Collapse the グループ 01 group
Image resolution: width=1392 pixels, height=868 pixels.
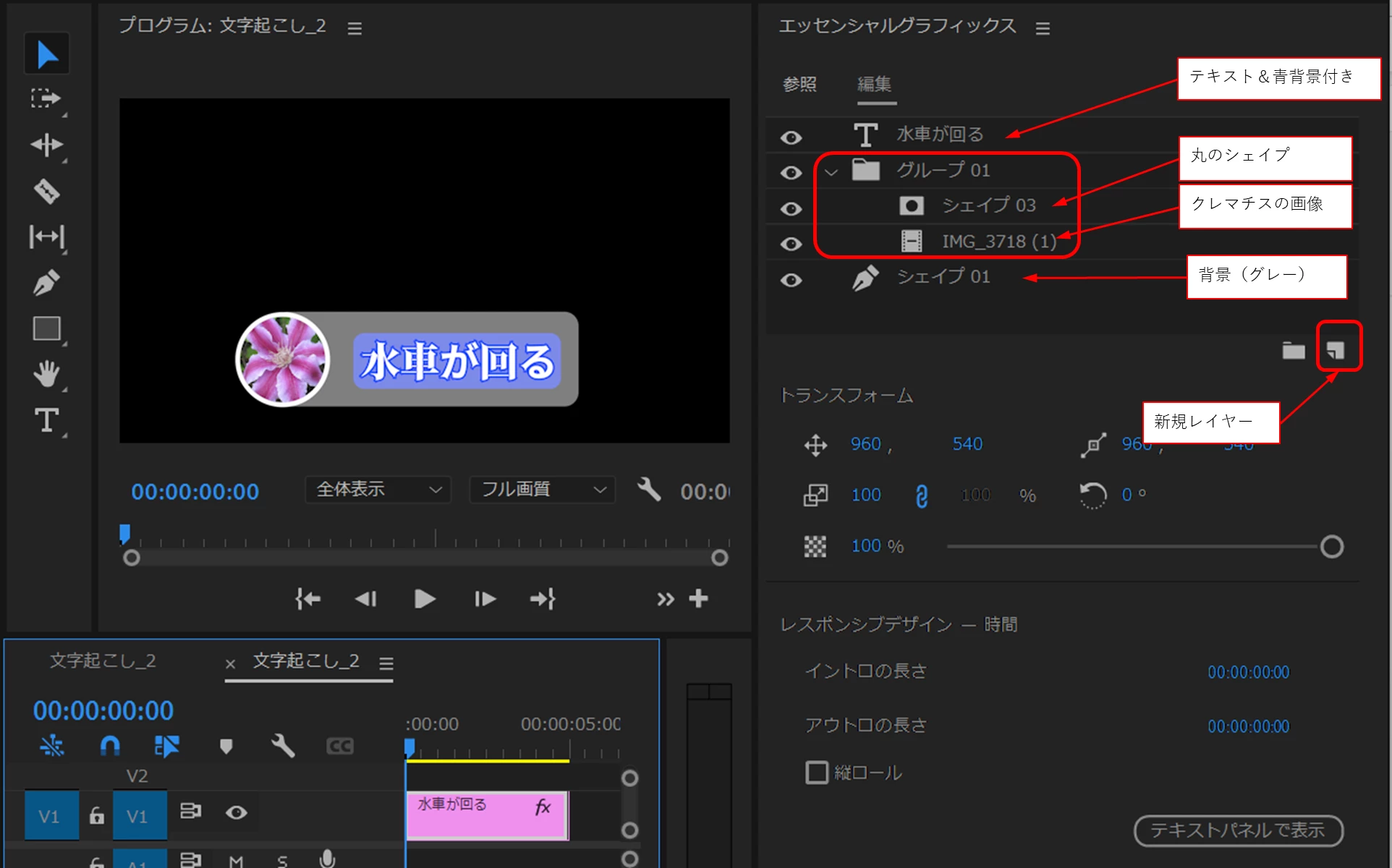click(831, 172)
